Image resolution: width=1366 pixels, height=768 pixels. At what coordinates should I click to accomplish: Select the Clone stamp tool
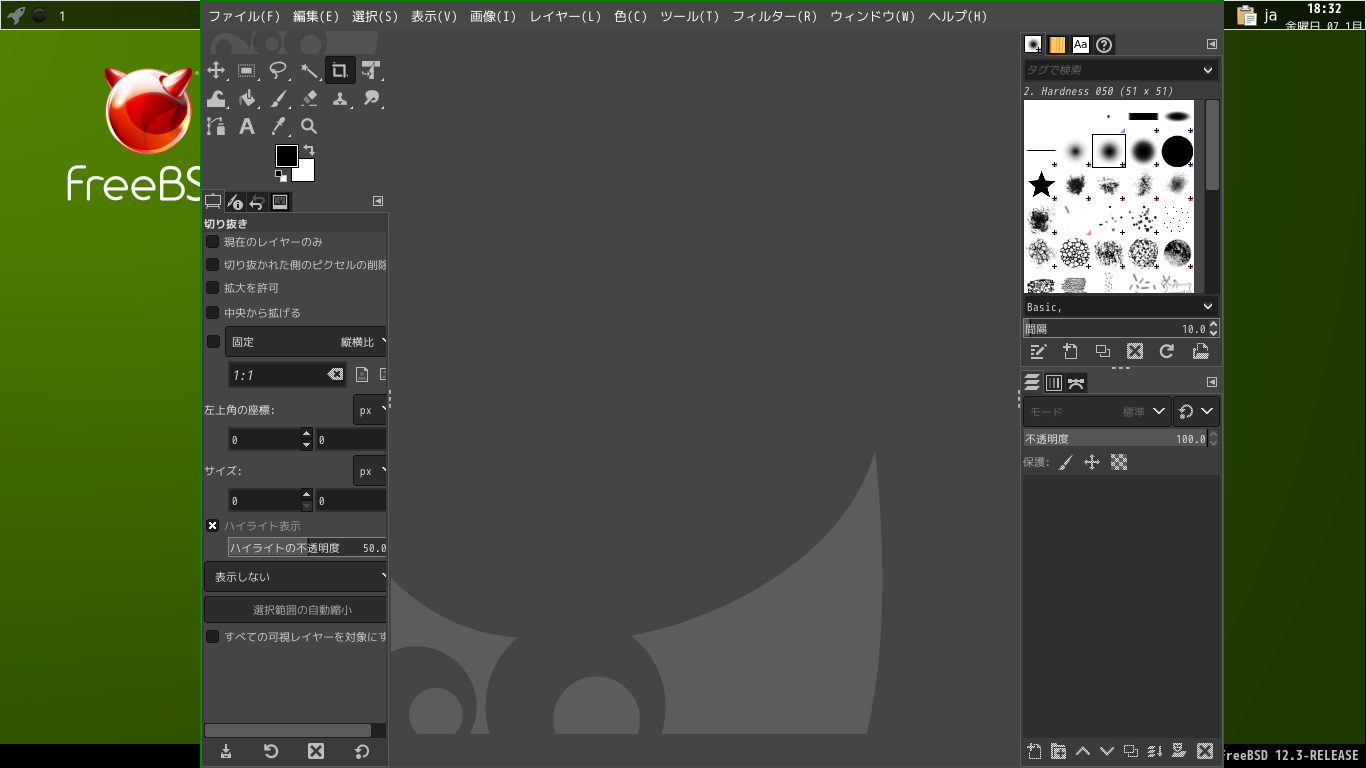tap(340, 98)
